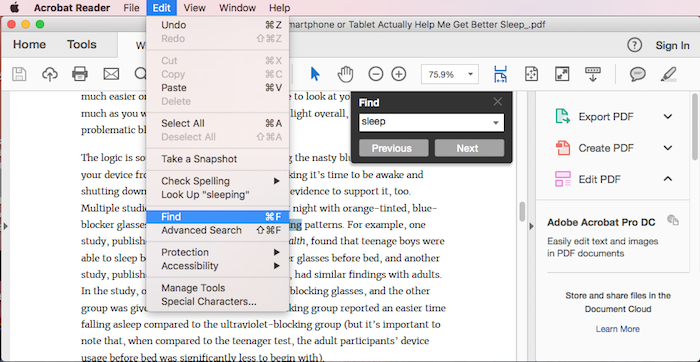This screenshot has width=700, height=362.
Task: Close the Find panel
Action: click(498, 102)
